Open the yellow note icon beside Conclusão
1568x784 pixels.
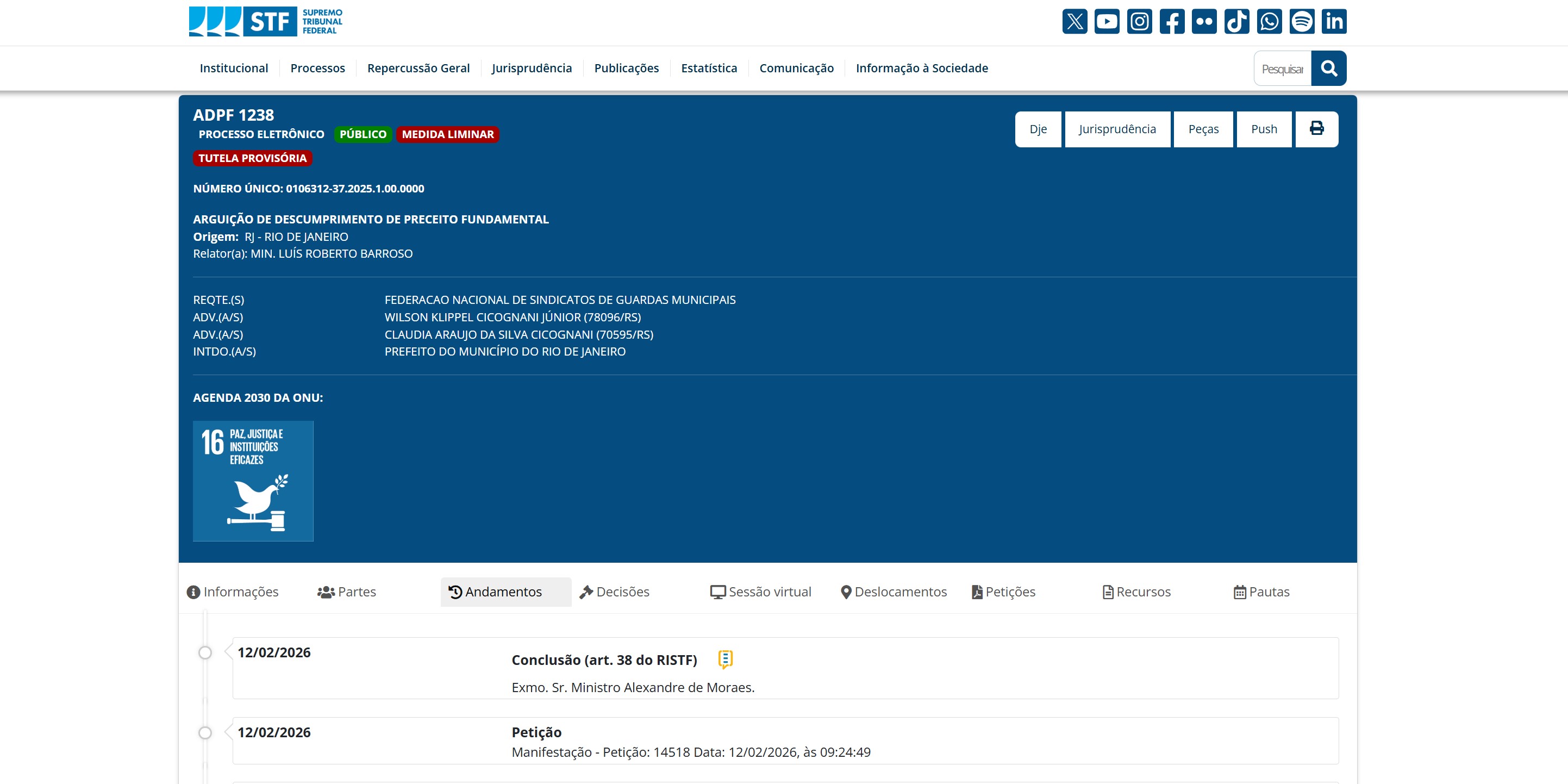click(x=724, y=659)
